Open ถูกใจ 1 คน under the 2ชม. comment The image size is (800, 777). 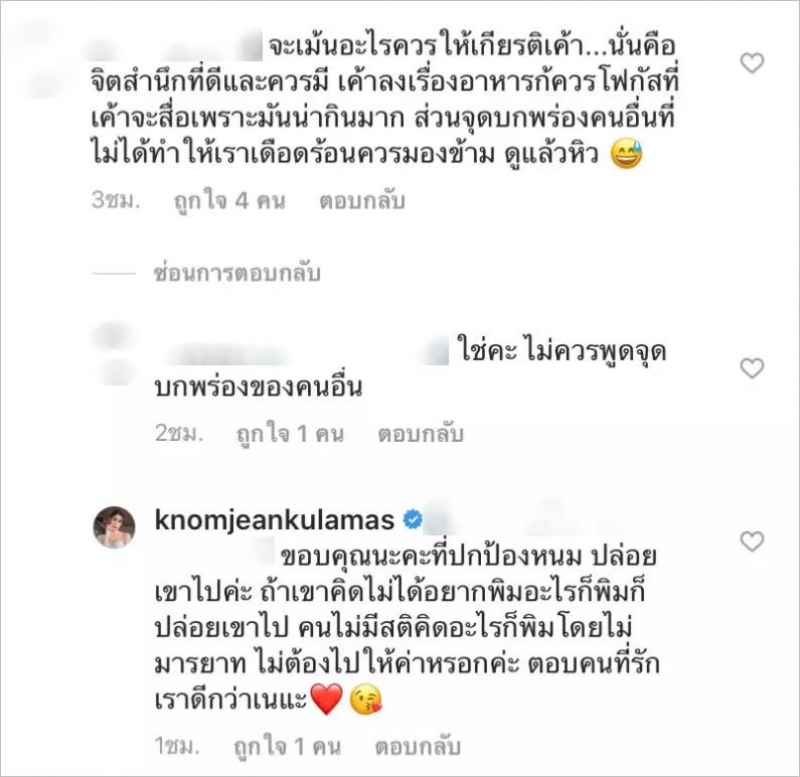pyautogui.click(x=290, y=434)
